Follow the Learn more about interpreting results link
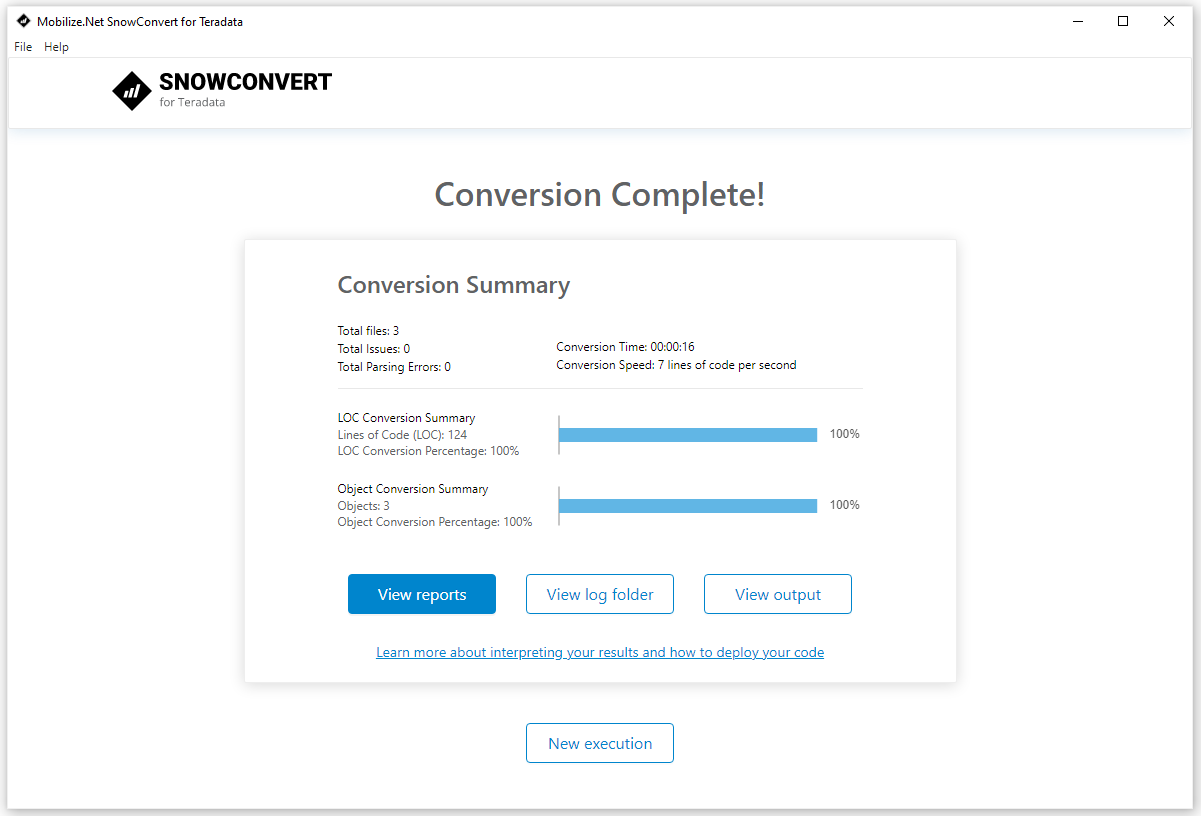Image resolution: width=1201 pixels, height=816 pixels. point(600,652)
